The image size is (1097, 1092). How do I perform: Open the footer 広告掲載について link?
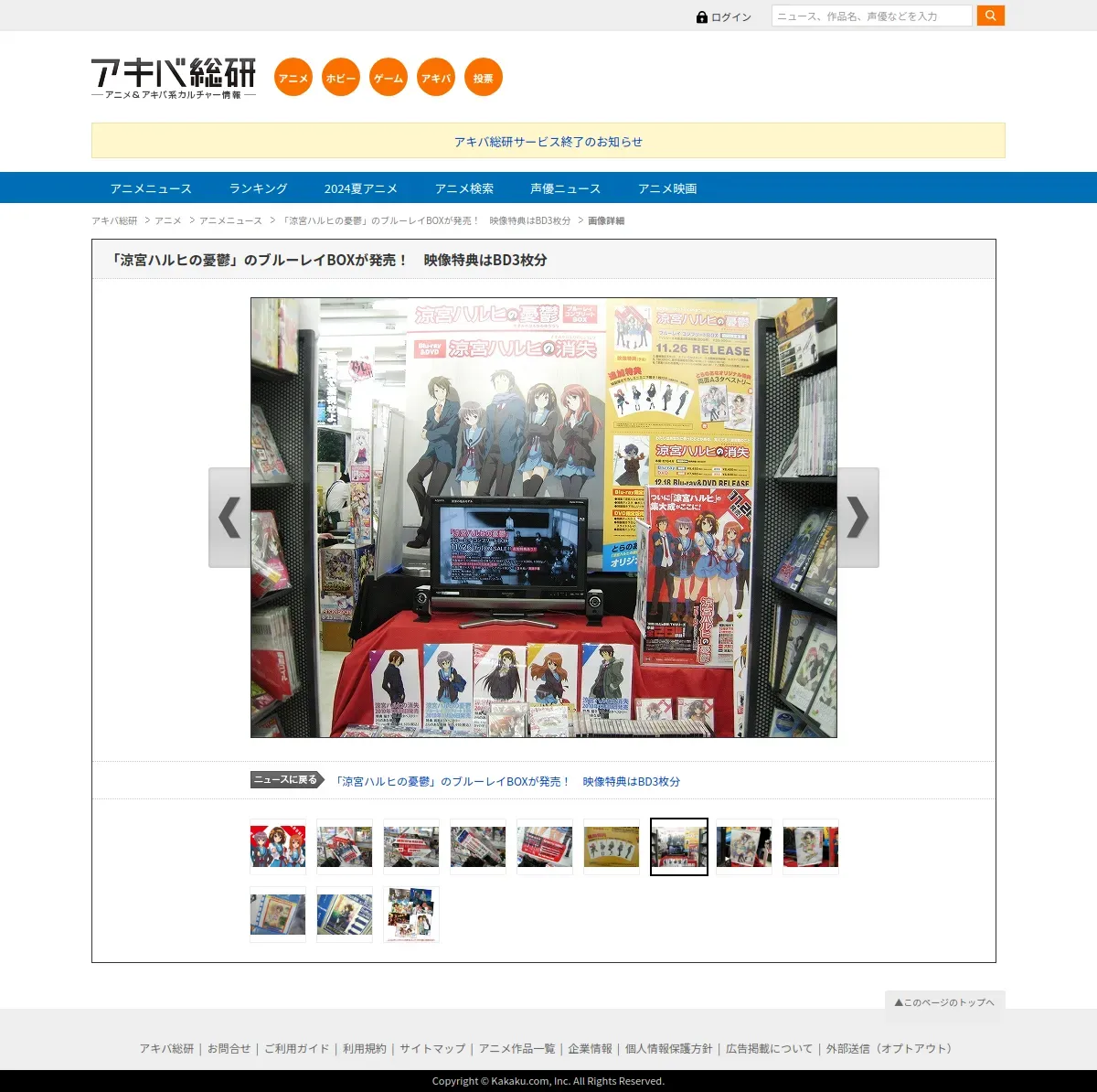(769, 1049)
